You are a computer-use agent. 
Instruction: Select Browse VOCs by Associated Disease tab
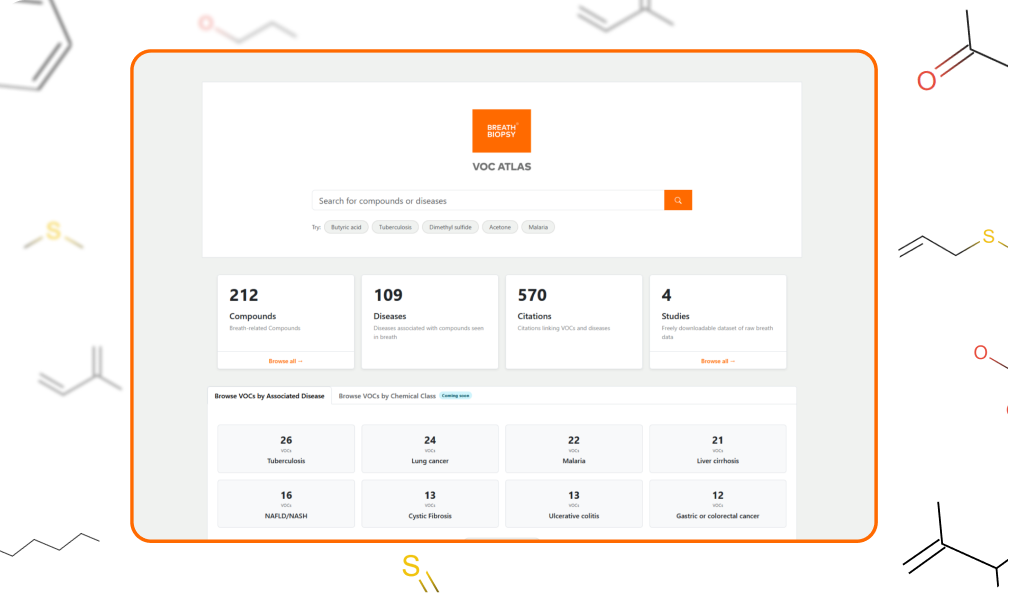[x=269, y=396]
